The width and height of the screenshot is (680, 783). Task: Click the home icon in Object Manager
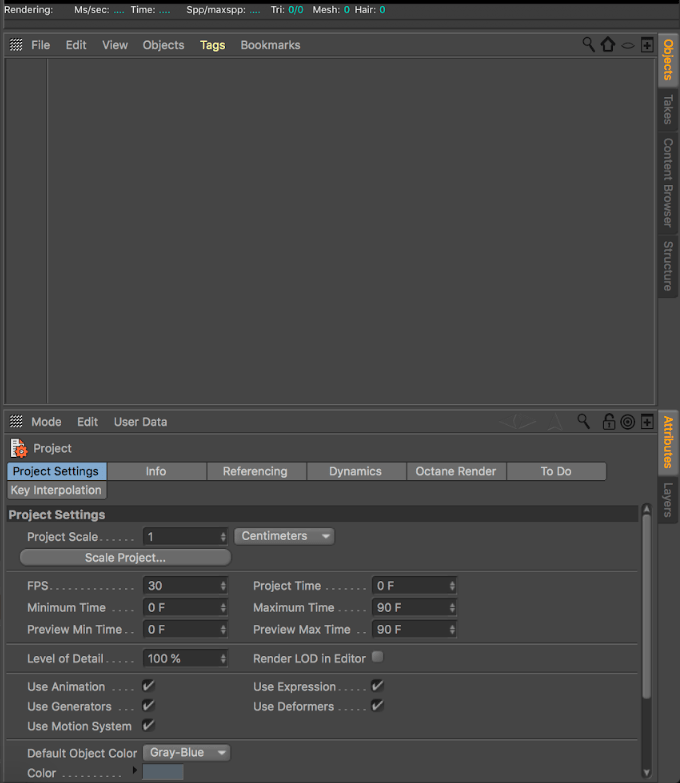[608, 45]
